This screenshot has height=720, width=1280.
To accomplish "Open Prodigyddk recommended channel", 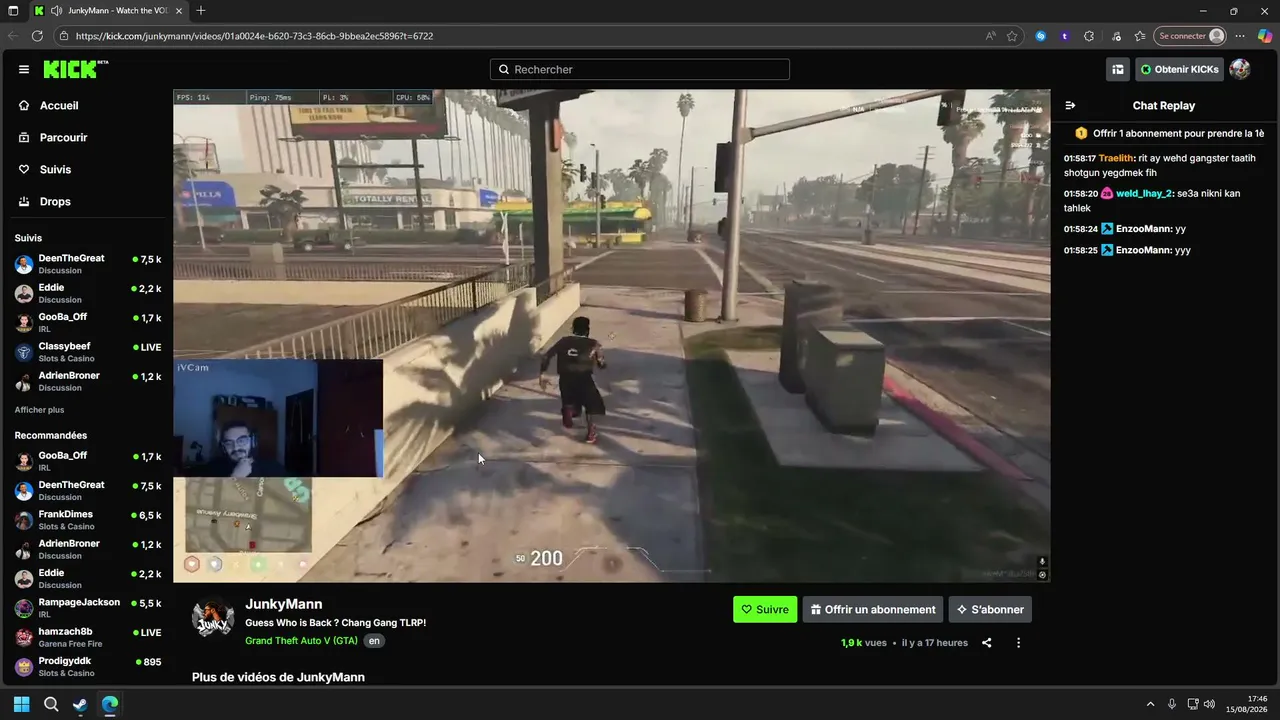I will [x=88, y=666].
